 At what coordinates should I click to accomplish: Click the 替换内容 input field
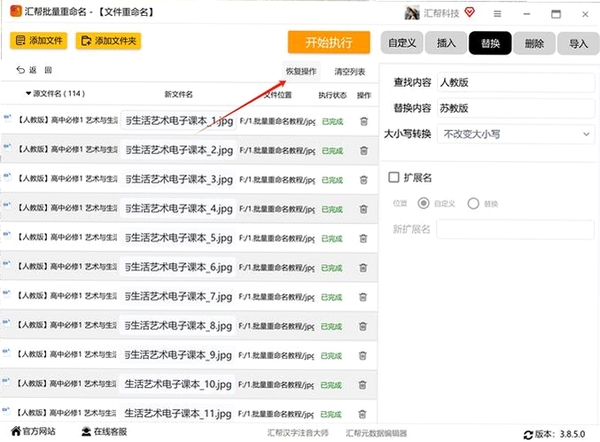516,108
